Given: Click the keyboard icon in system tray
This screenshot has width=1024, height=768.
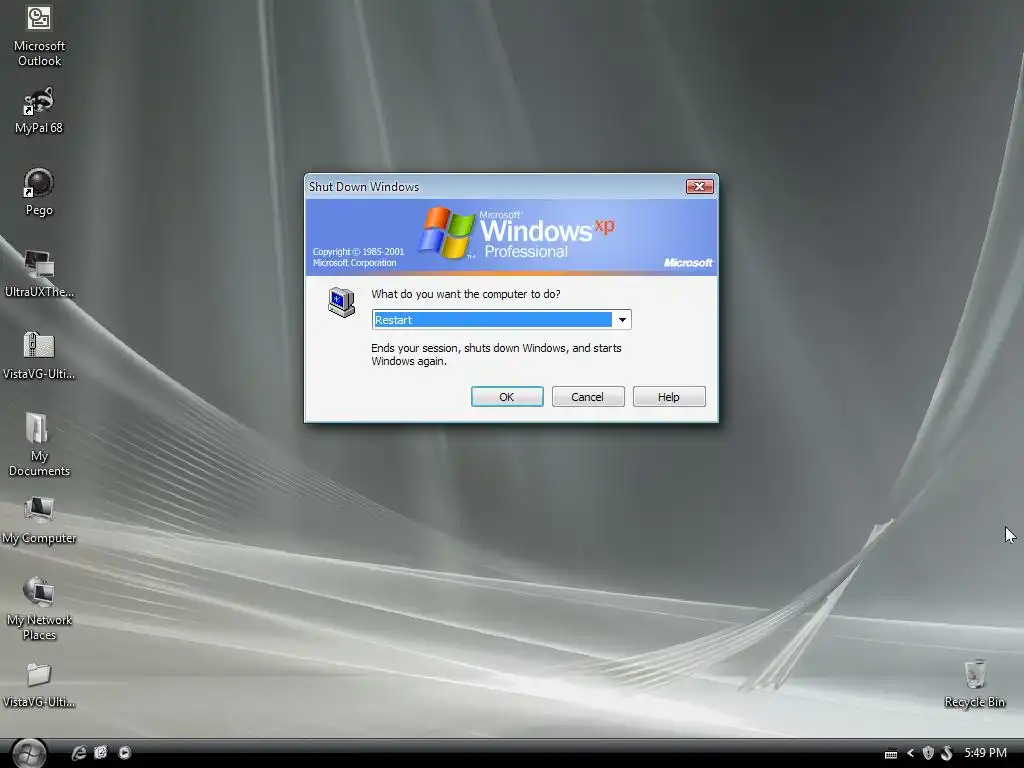Looking at the screenshot, I should 891,754.
